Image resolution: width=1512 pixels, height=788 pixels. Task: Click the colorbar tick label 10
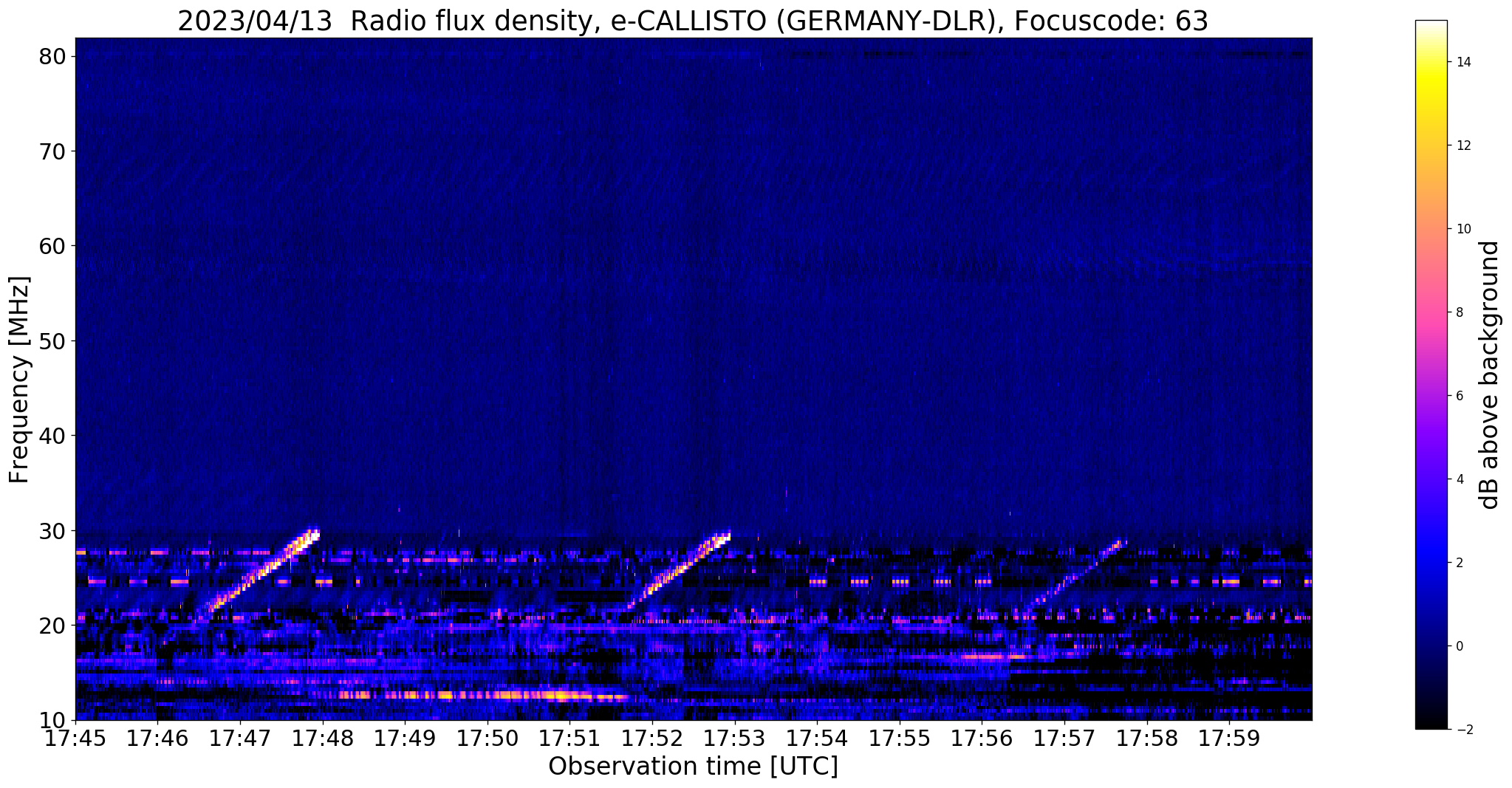1463,229
